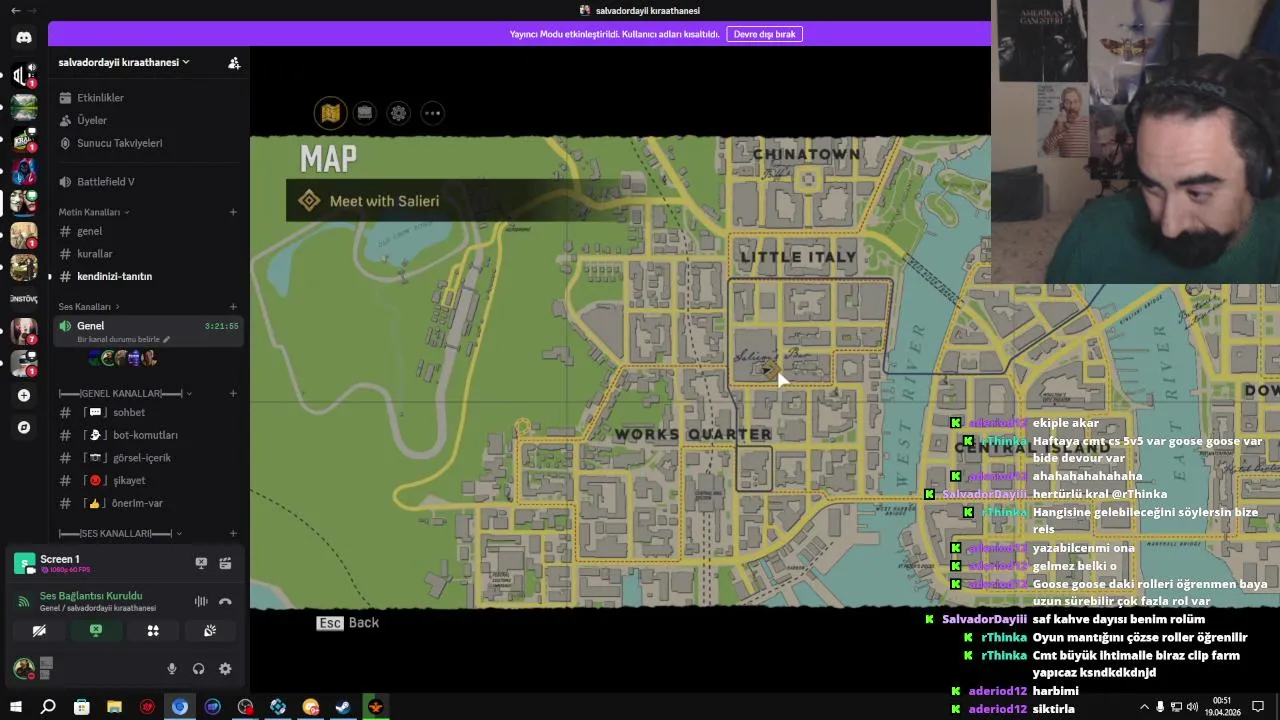
Task: Stop streaming with the Screen 1 stop icon
Action: tap(201, 563)
